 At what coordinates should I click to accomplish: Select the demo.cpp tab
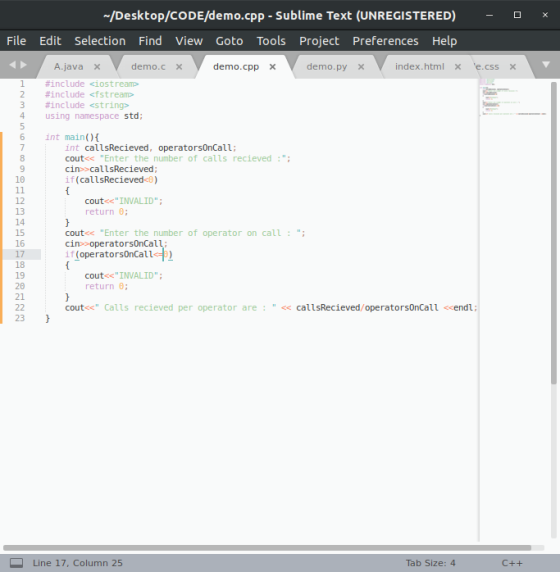tap(236, 67)
